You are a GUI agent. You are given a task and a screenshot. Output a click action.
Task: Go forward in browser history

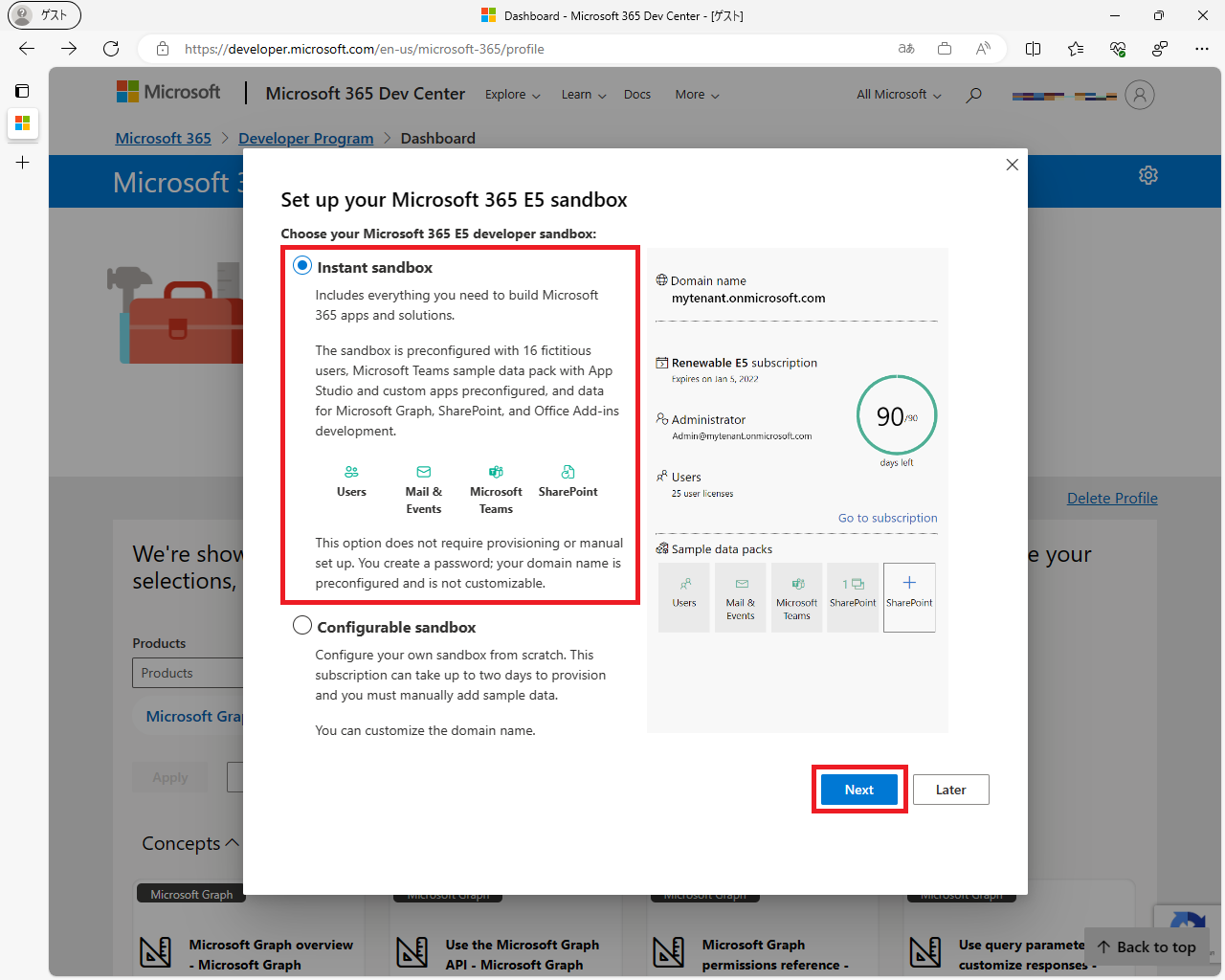point(69,49)
